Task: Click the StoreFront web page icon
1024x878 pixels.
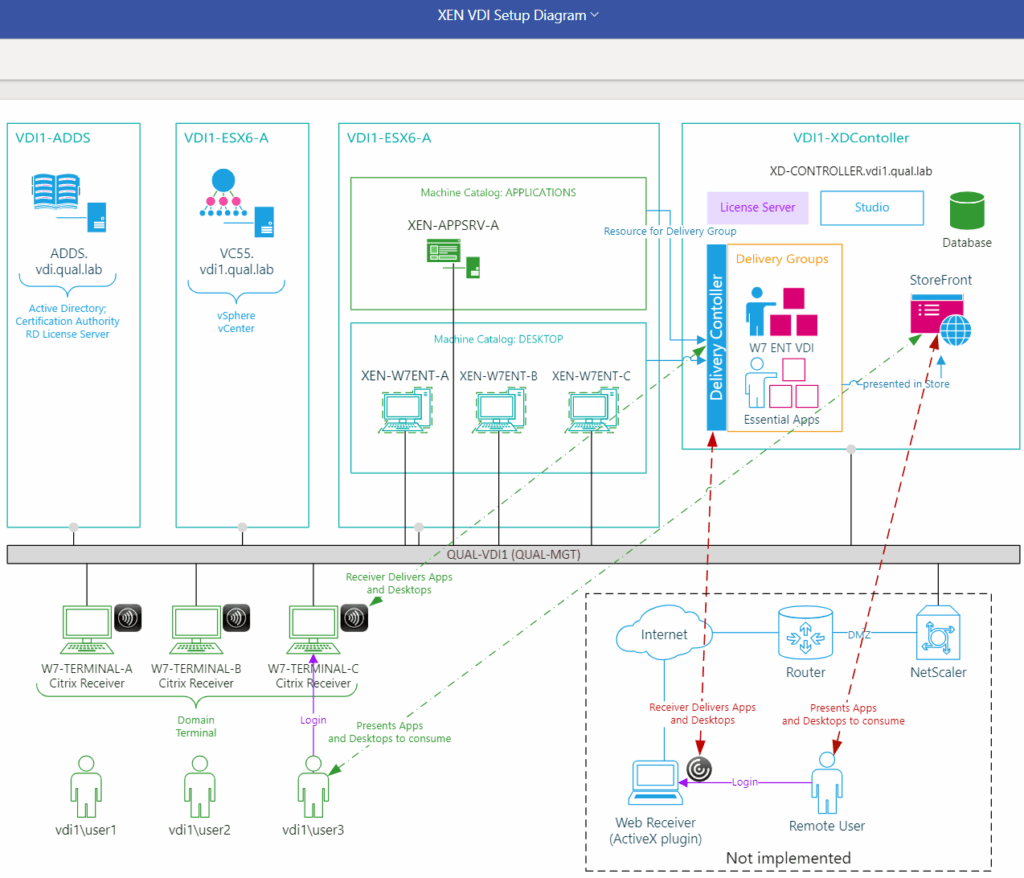Action: [x=940, y=319]
